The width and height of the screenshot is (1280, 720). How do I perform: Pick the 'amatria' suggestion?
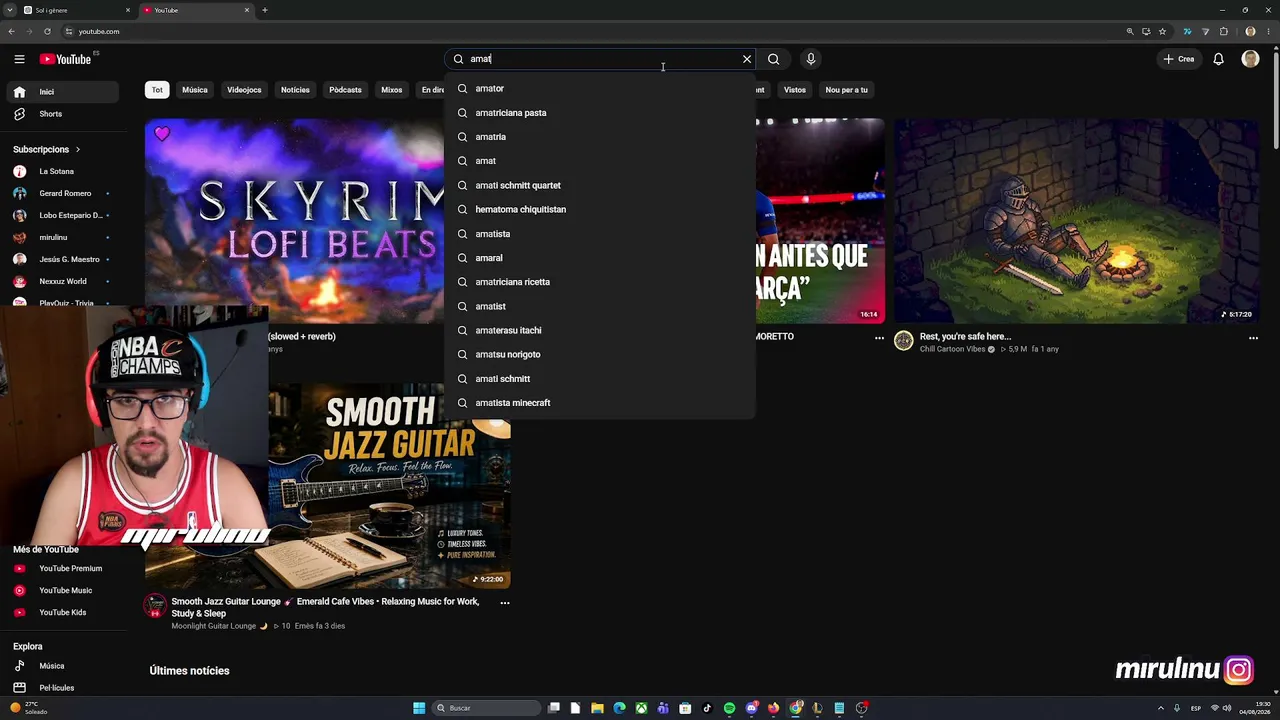pyautogui.click(x=600, y=137)
